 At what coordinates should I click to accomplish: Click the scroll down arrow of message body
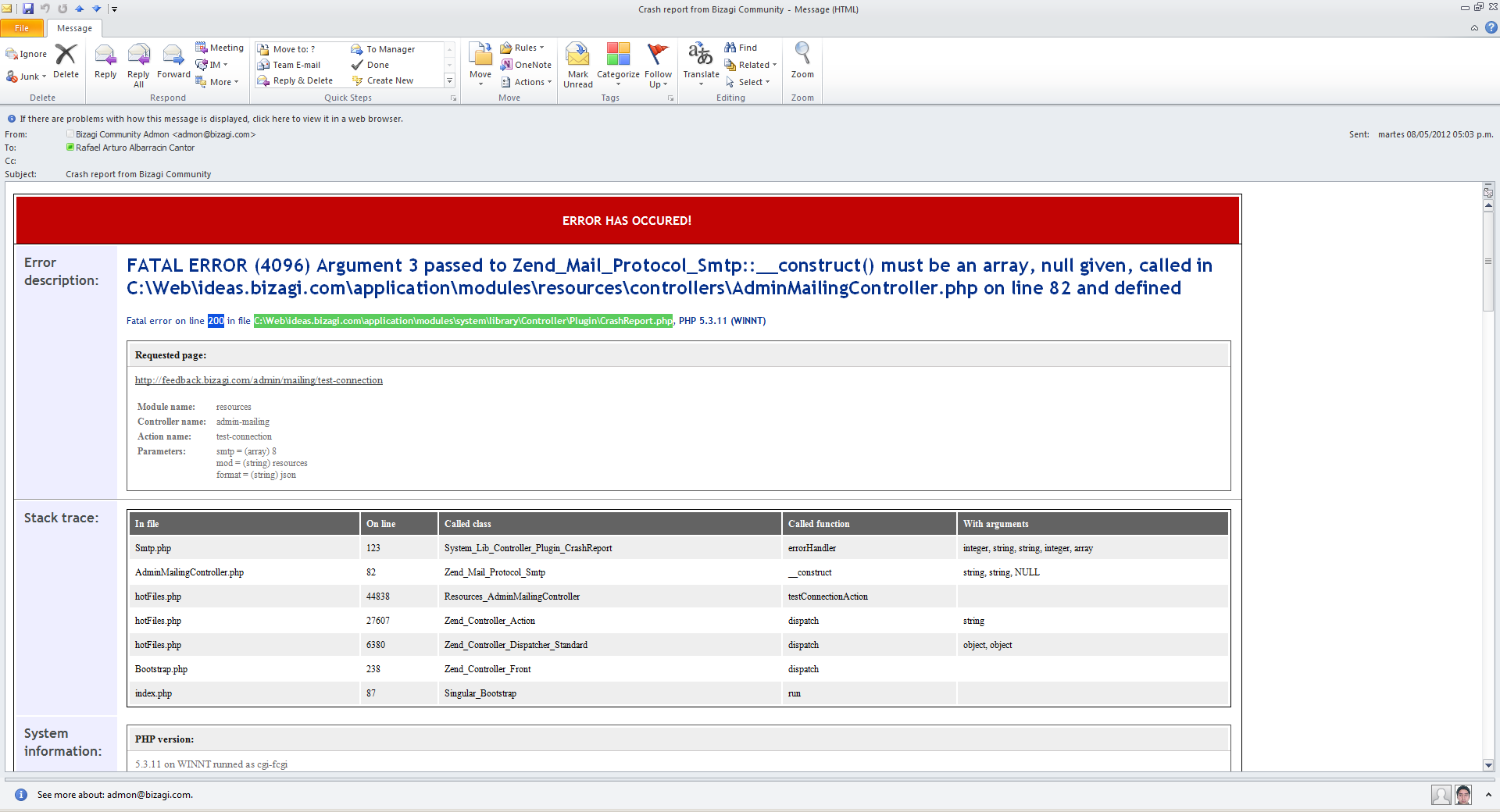(1488, 765)
